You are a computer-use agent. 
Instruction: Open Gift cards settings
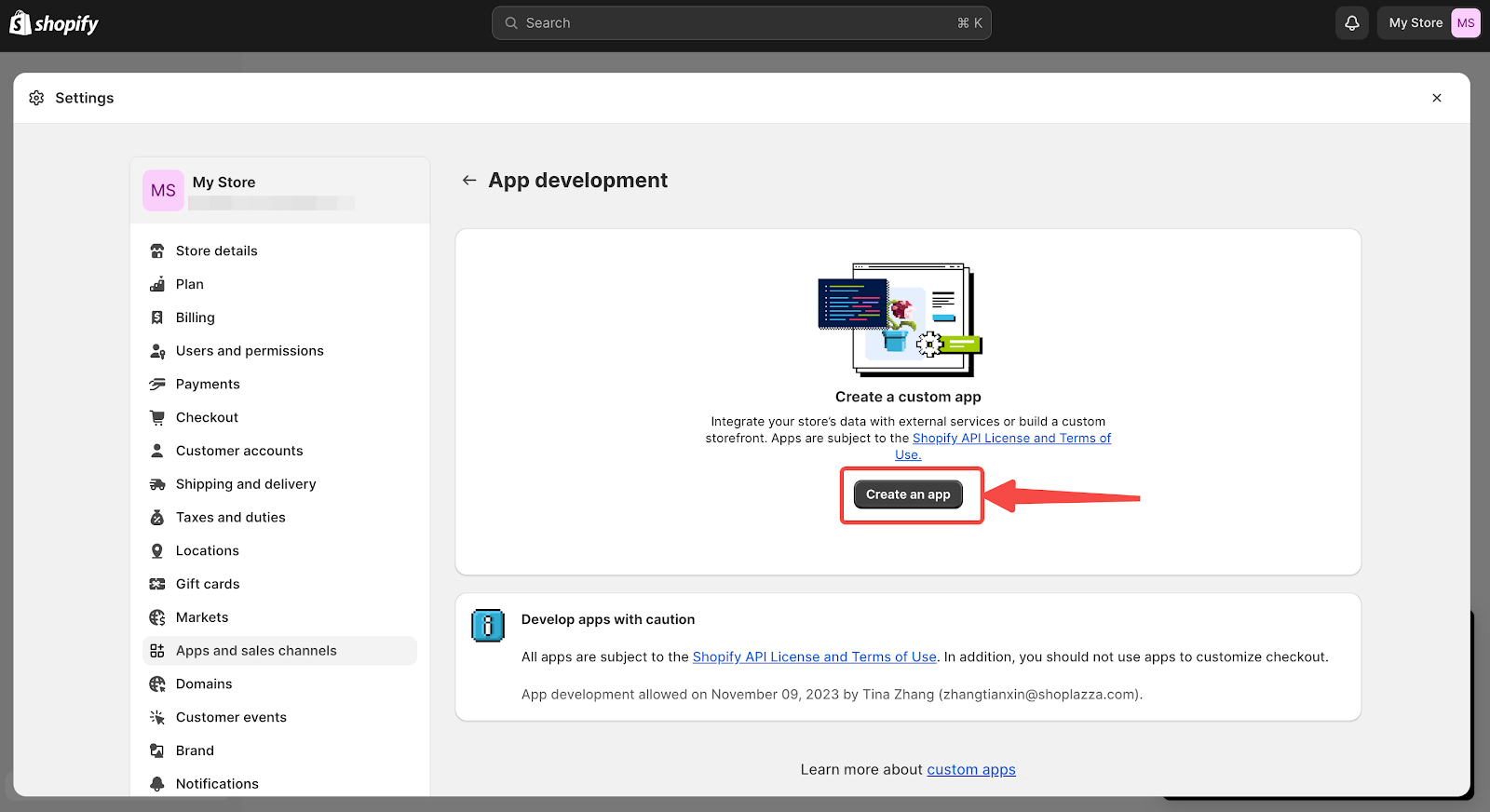point(279,584)
